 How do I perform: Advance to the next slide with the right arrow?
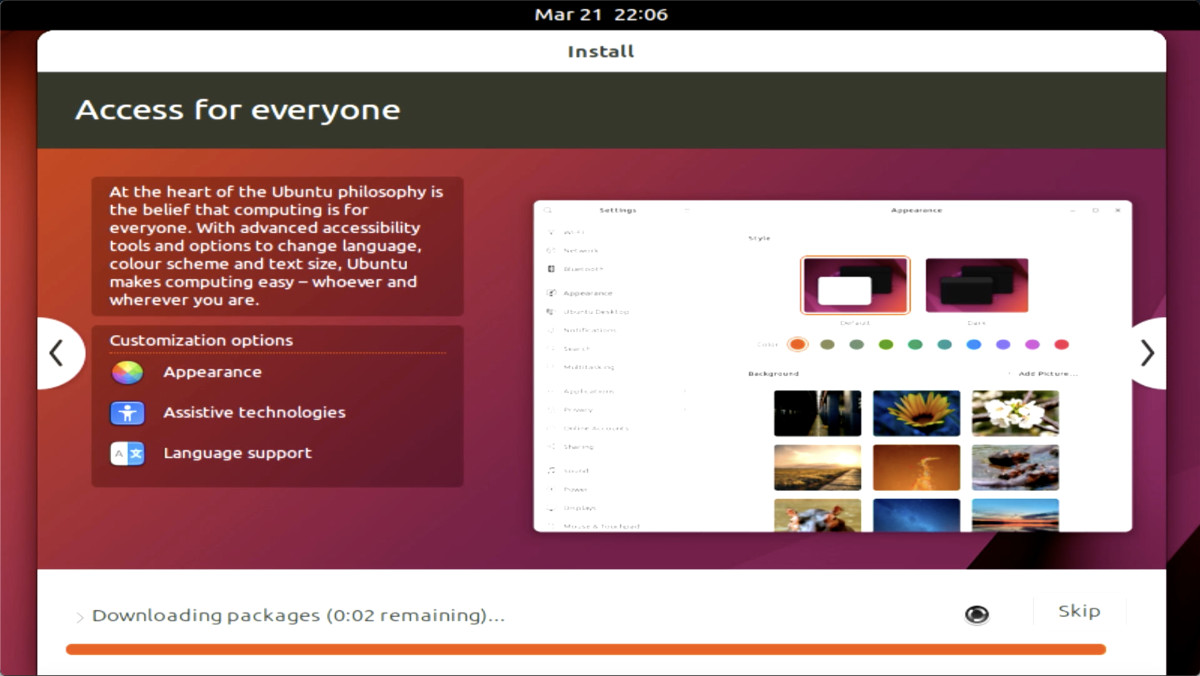click(1147, 353)
